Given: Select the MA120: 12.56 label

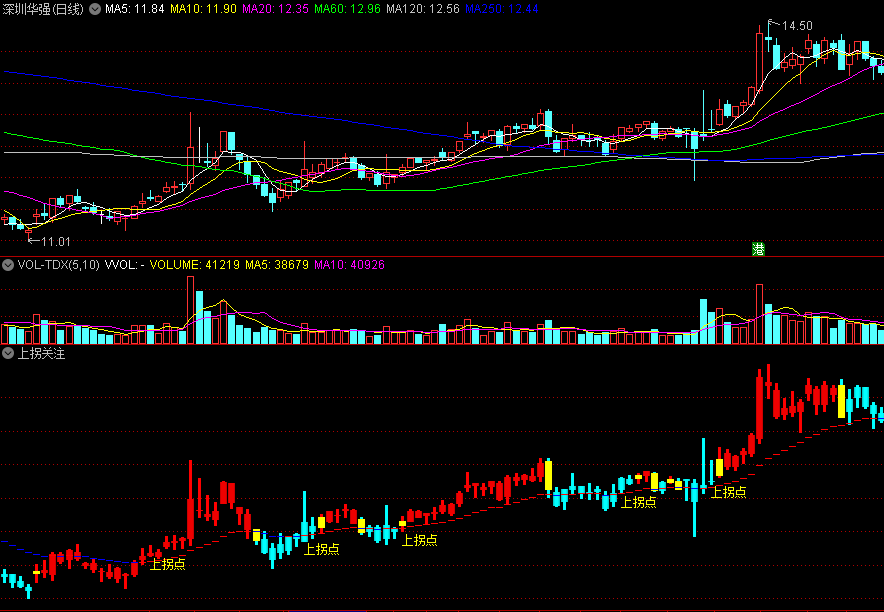Looking at the screenshot, I should click(423, 9).
